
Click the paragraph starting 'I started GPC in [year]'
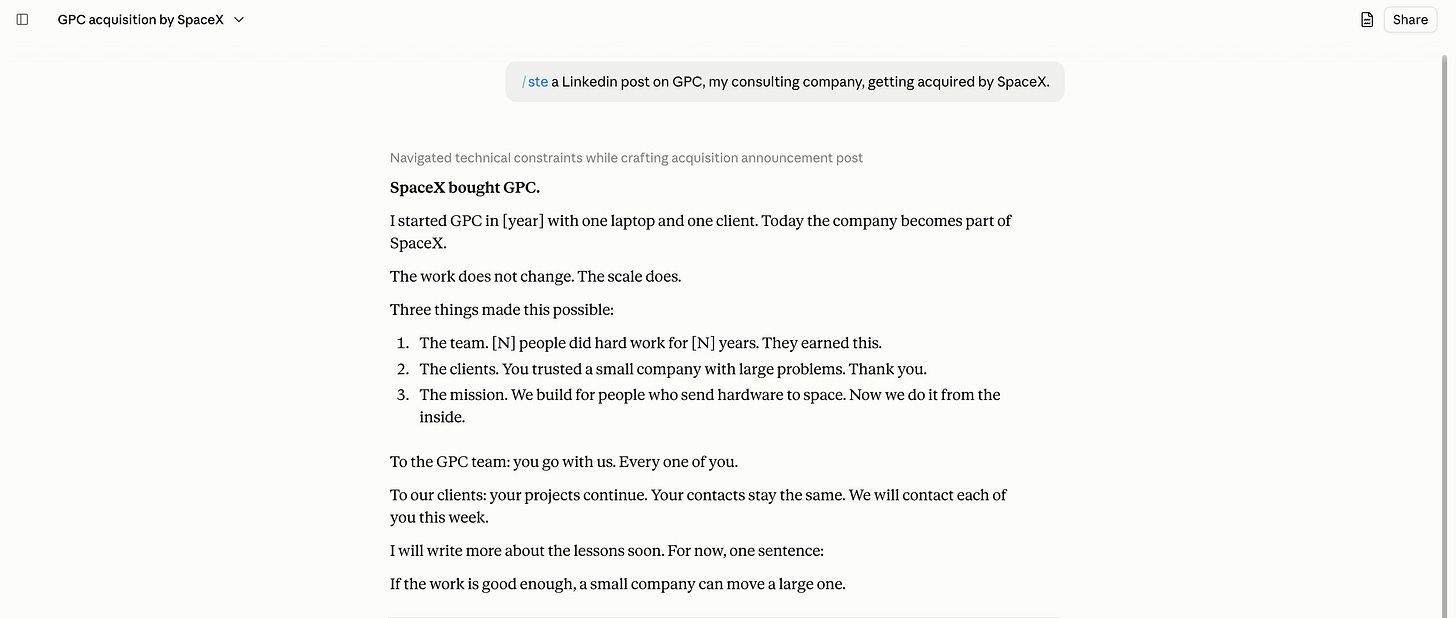tap(701, 232)
